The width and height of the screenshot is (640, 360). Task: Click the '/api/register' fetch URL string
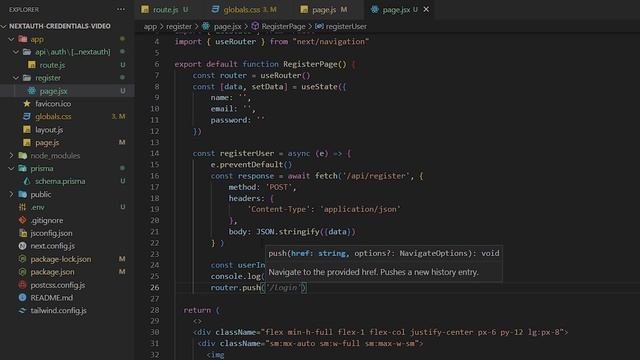(375, 176)
